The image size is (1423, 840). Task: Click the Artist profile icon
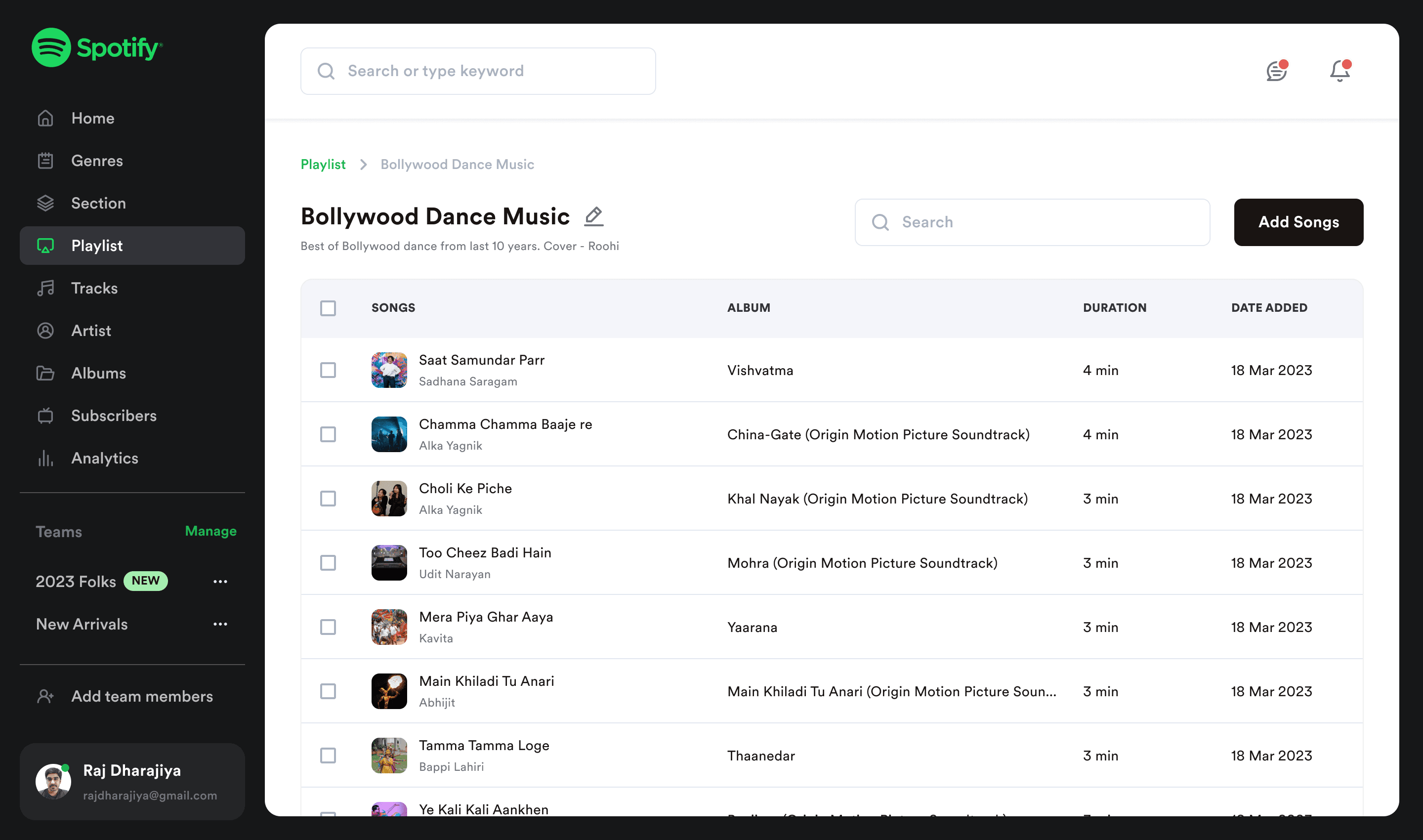(45, 331)
